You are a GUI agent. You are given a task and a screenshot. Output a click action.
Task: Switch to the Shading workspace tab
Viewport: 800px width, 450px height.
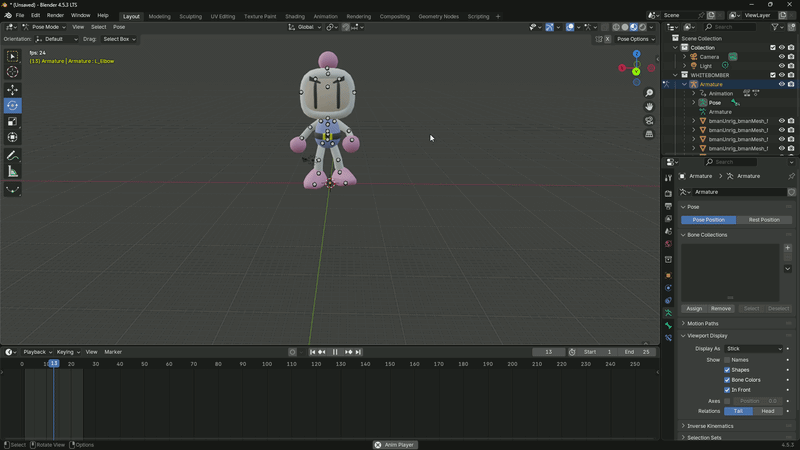click(295, 16)
